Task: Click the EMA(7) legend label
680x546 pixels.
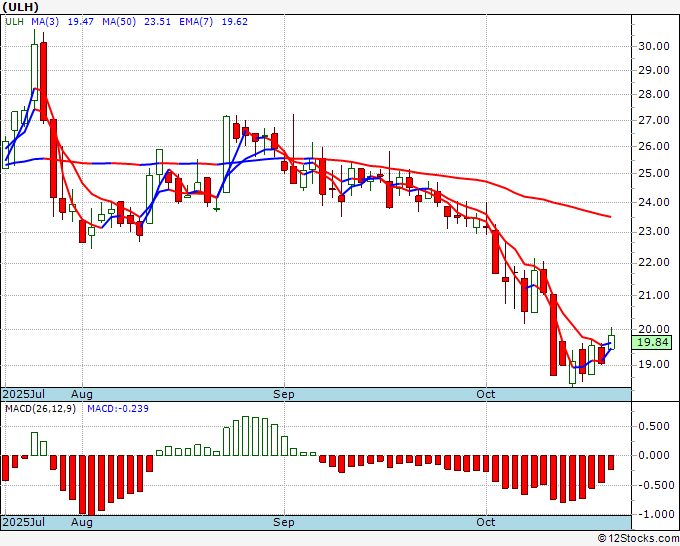Action: click(x=196, y=22)
